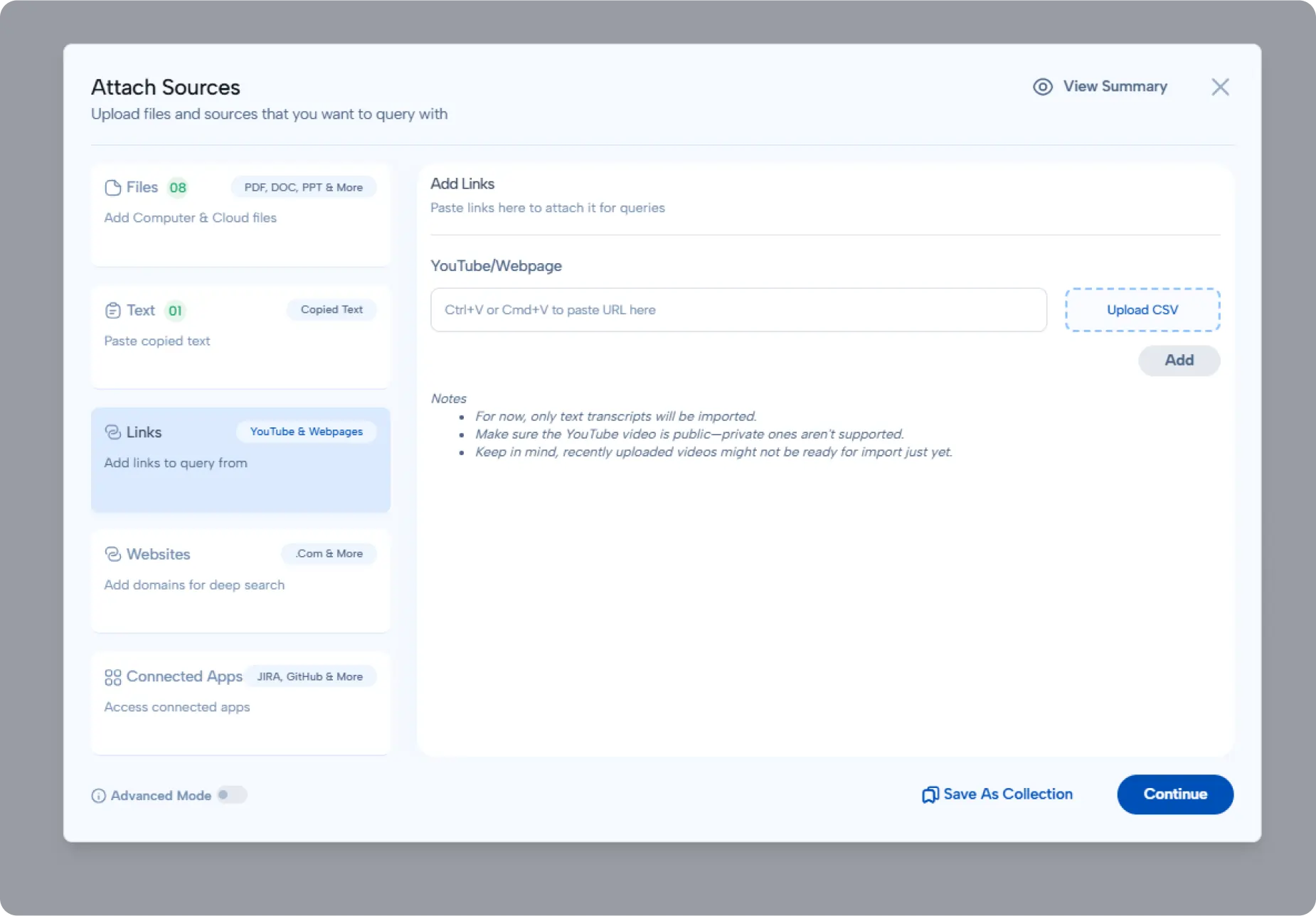Click the View Summary eye icon
The width and height of the screenshot is (1316, 916).
point(1043,86)
